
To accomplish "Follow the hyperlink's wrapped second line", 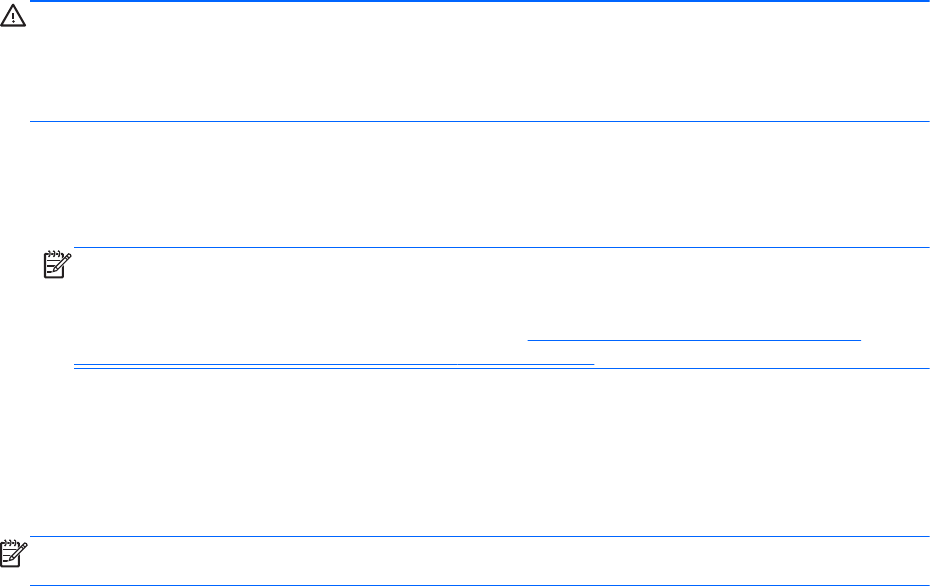I will (x=334, y=363).
